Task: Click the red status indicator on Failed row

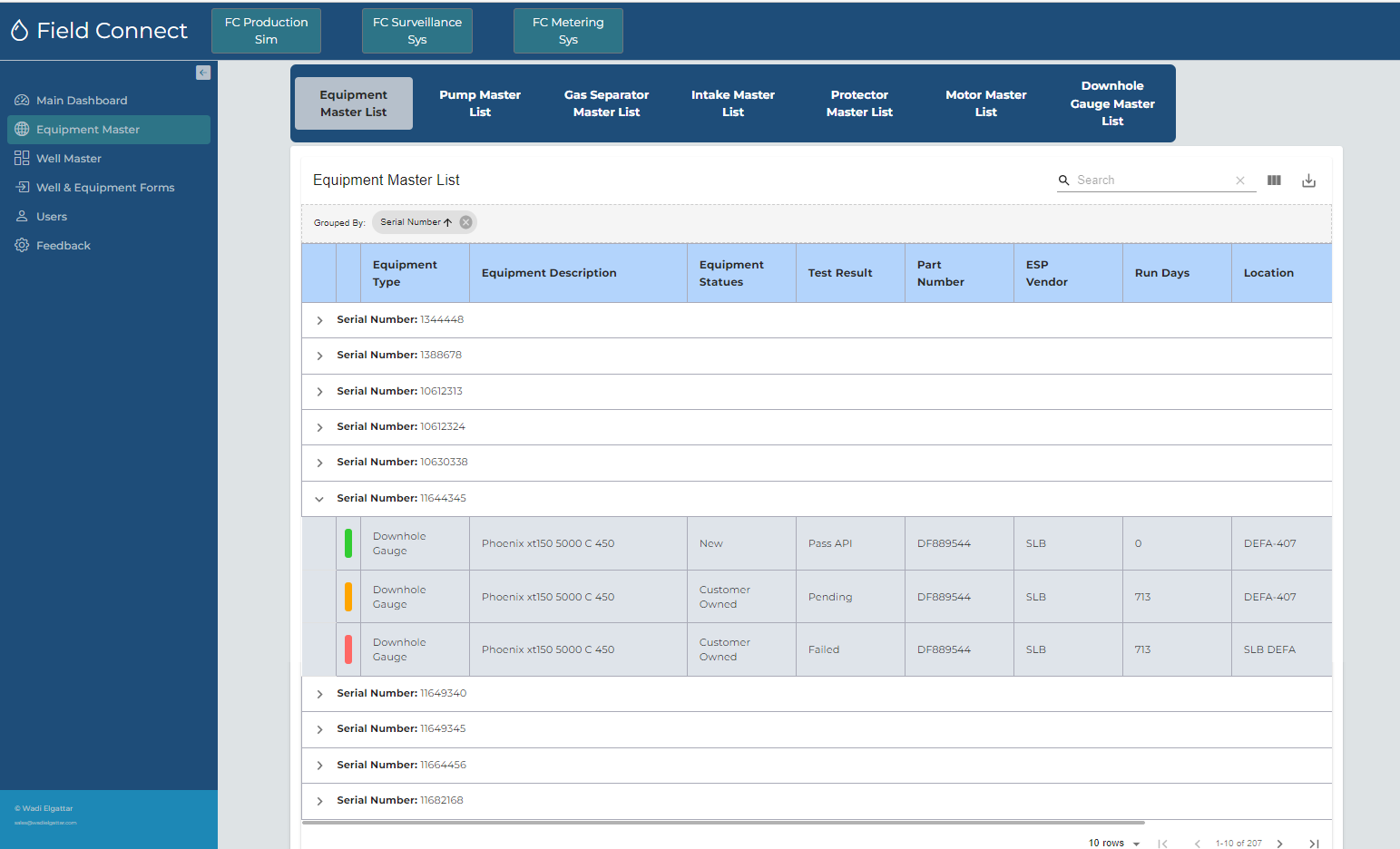Action: 348,649
